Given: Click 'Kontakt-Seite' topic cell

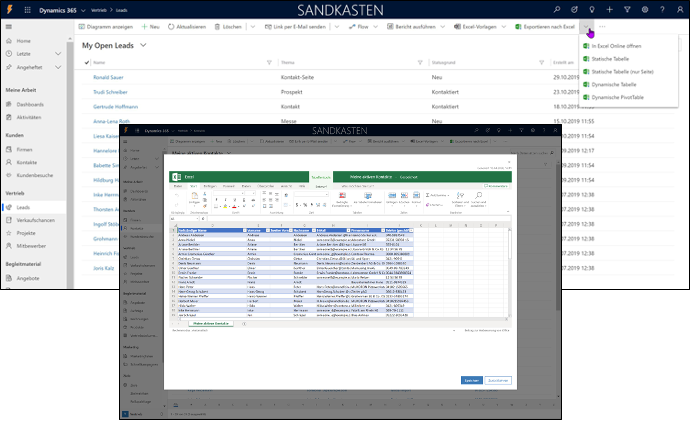Looking at the screenshot, I should [x=297, y=77].
